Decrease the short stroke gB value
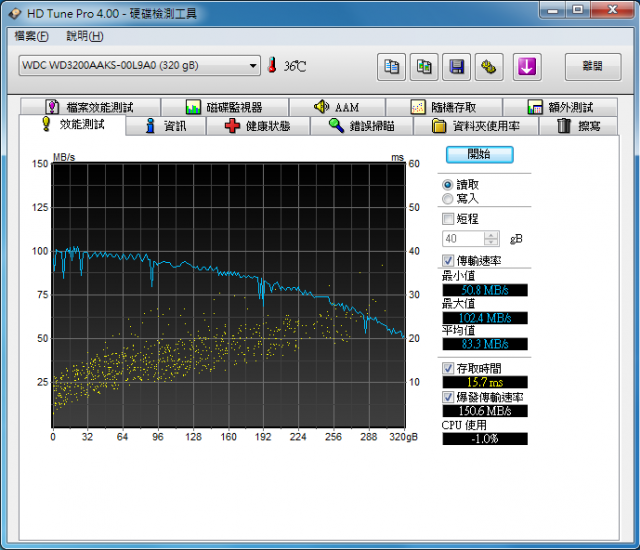 491,242
